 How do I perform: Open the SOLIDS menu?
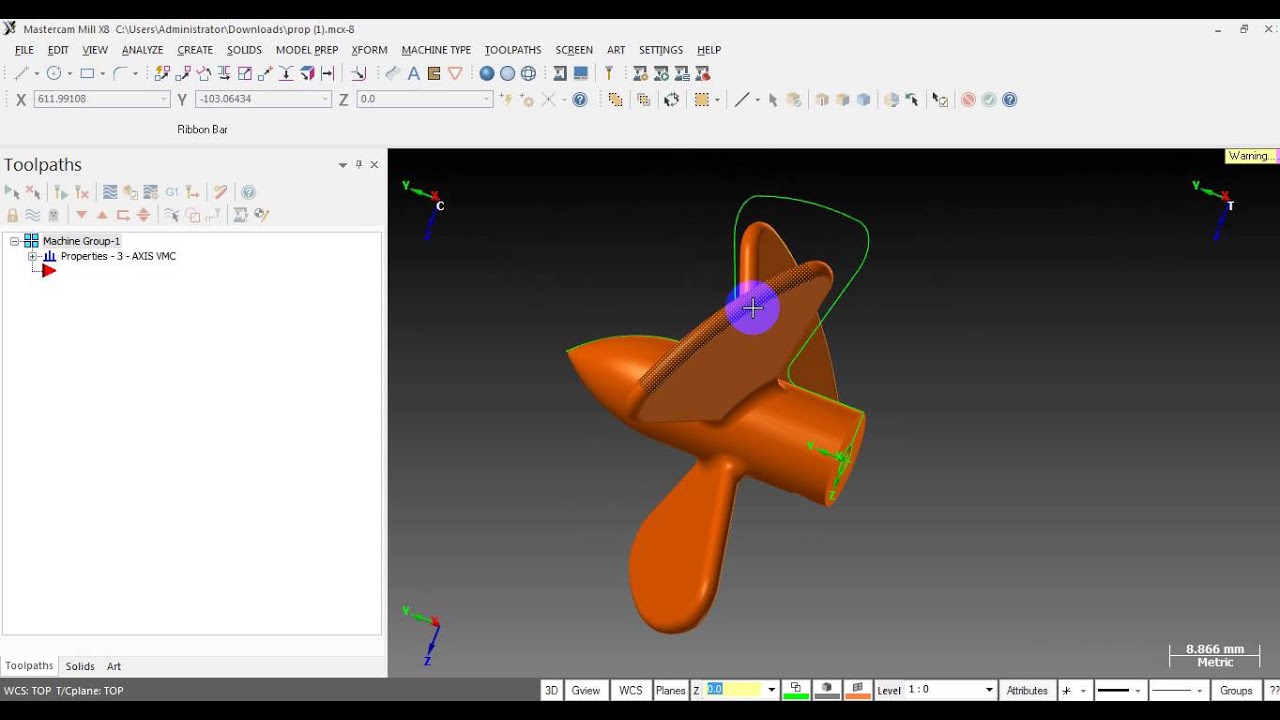point(244,49)
